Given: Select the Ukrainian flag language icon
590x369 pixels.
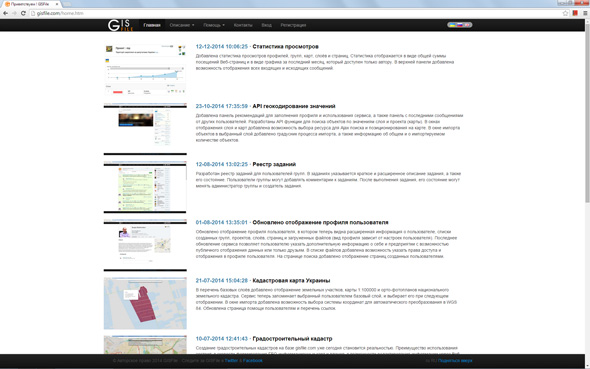Looking at the screenshot, I should tap(452, 25).
